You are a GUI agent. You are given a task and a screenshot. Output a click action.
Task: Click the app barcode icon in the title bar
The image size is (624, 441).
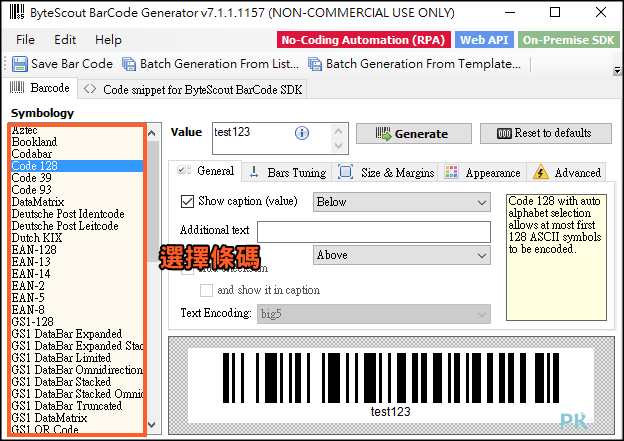pos(17,12)
